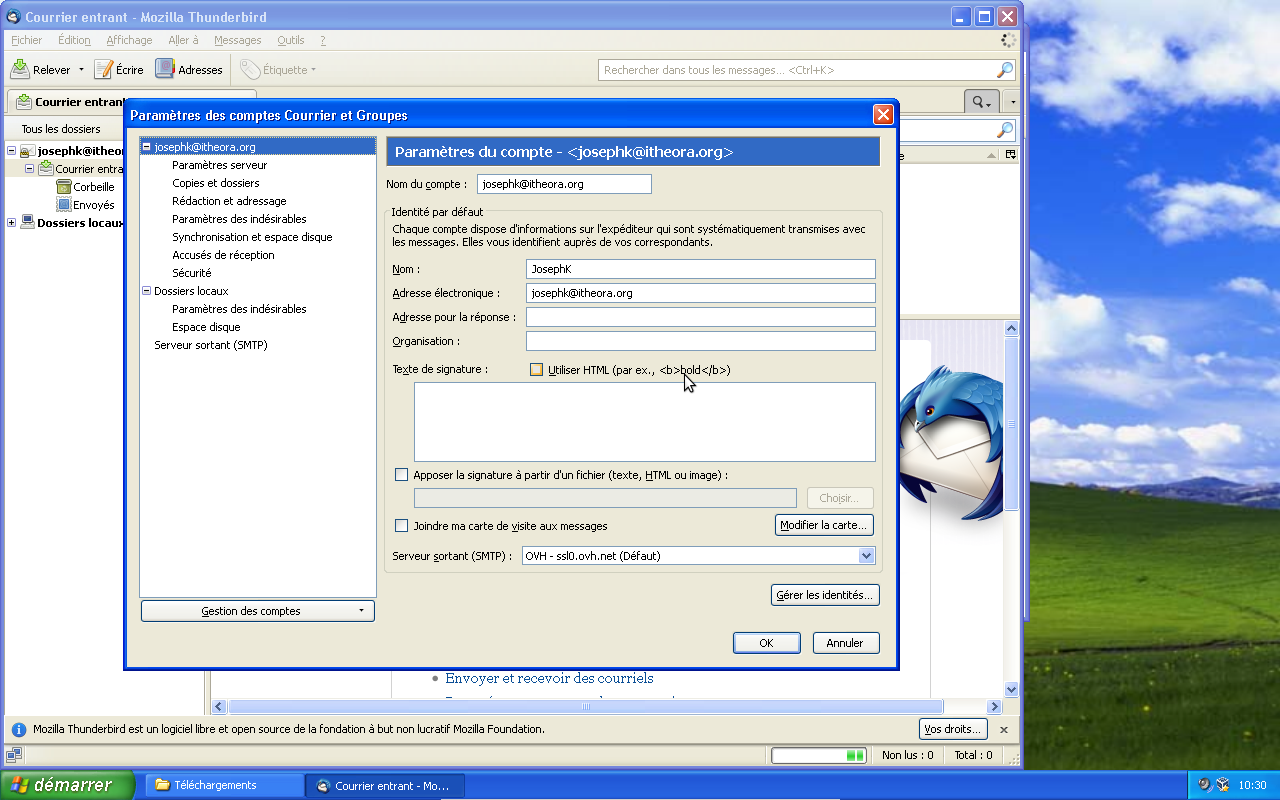
Task: Click Modifier la carte button
Action: pos(825,525)
